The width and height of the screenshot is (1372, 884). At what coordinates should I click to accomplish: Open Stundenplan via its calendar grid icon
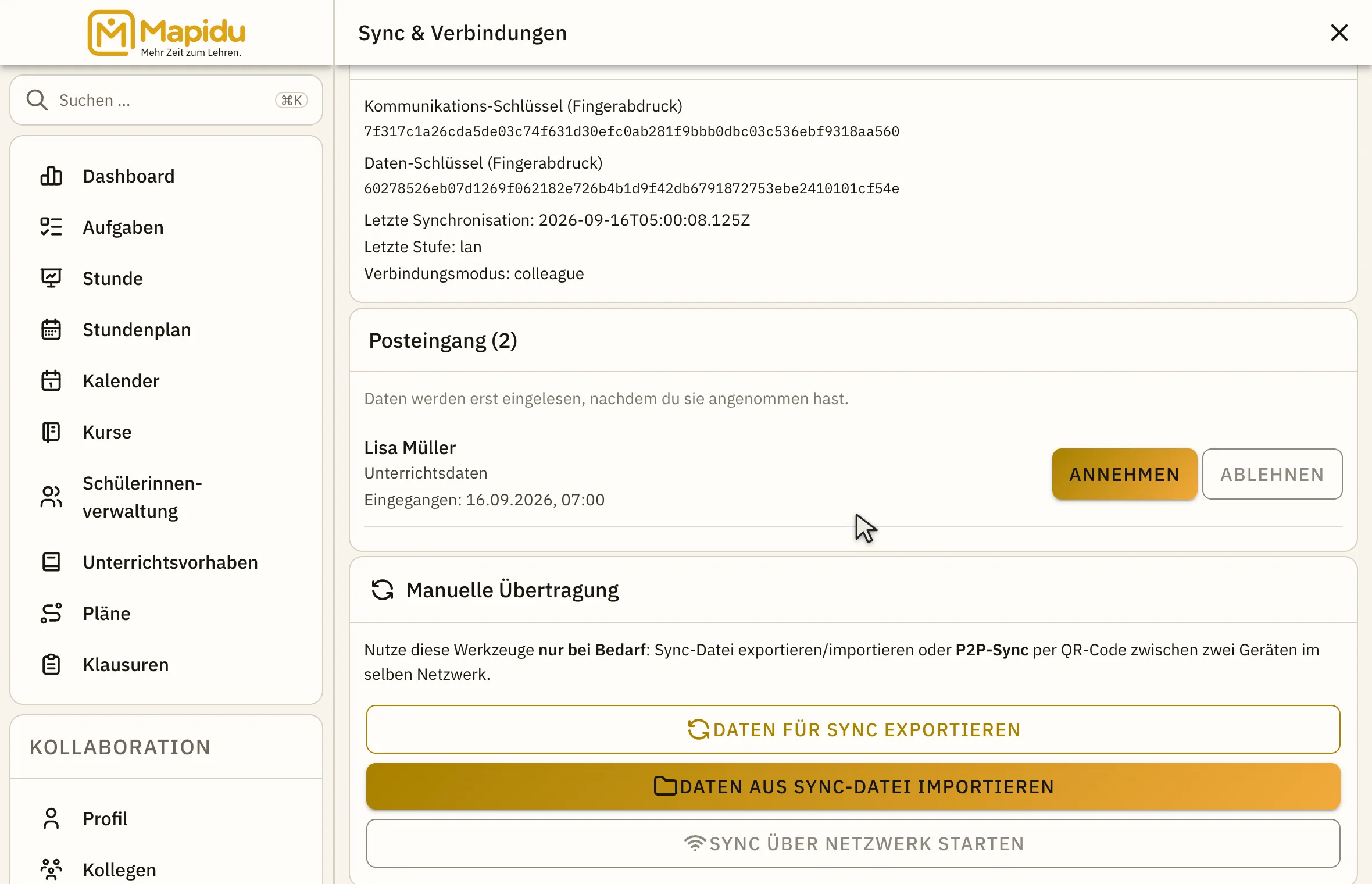coord(51,329)
